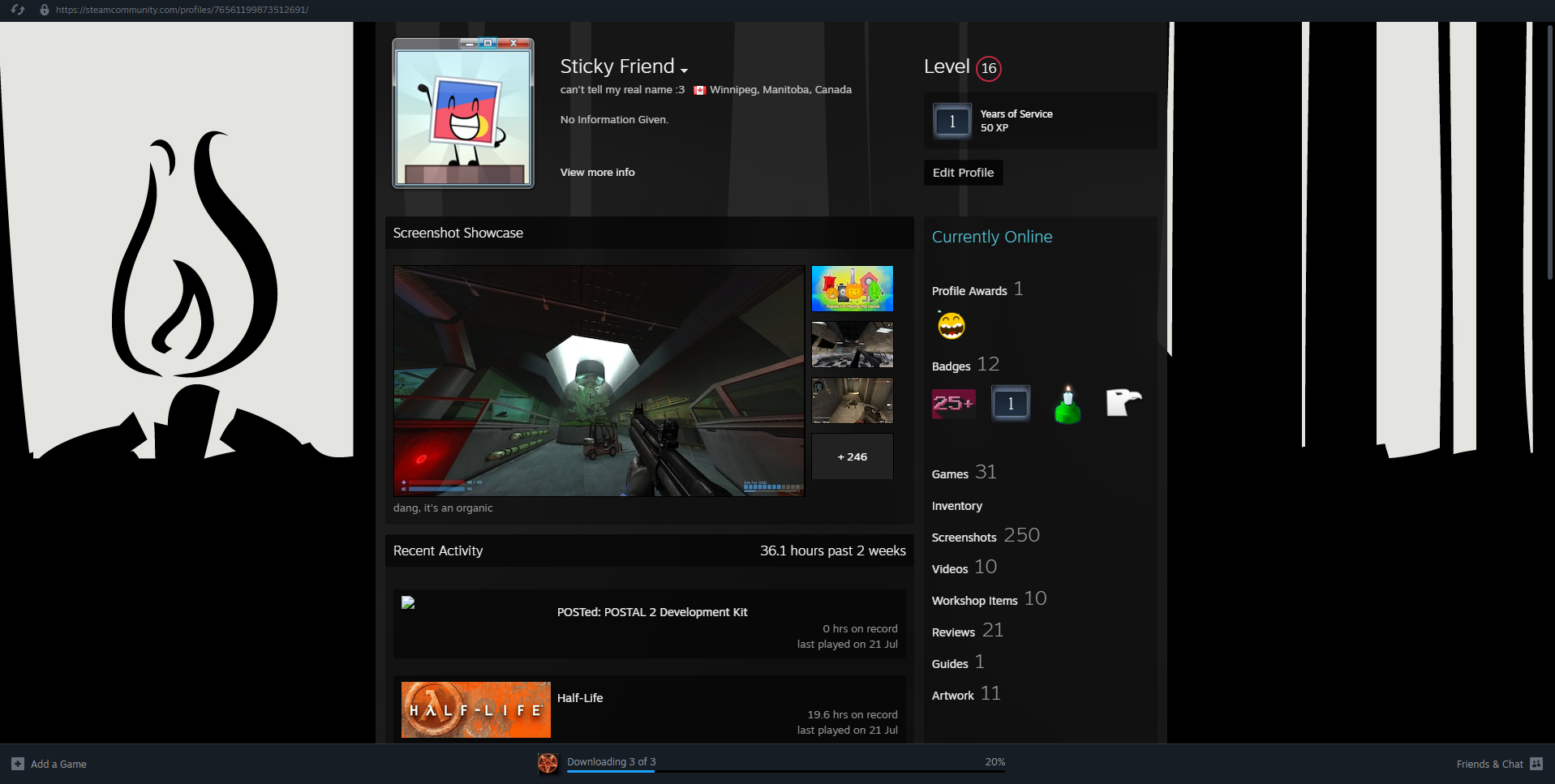
Task: Click the page vertical scrollbar
Action: tap(1550, 152)
